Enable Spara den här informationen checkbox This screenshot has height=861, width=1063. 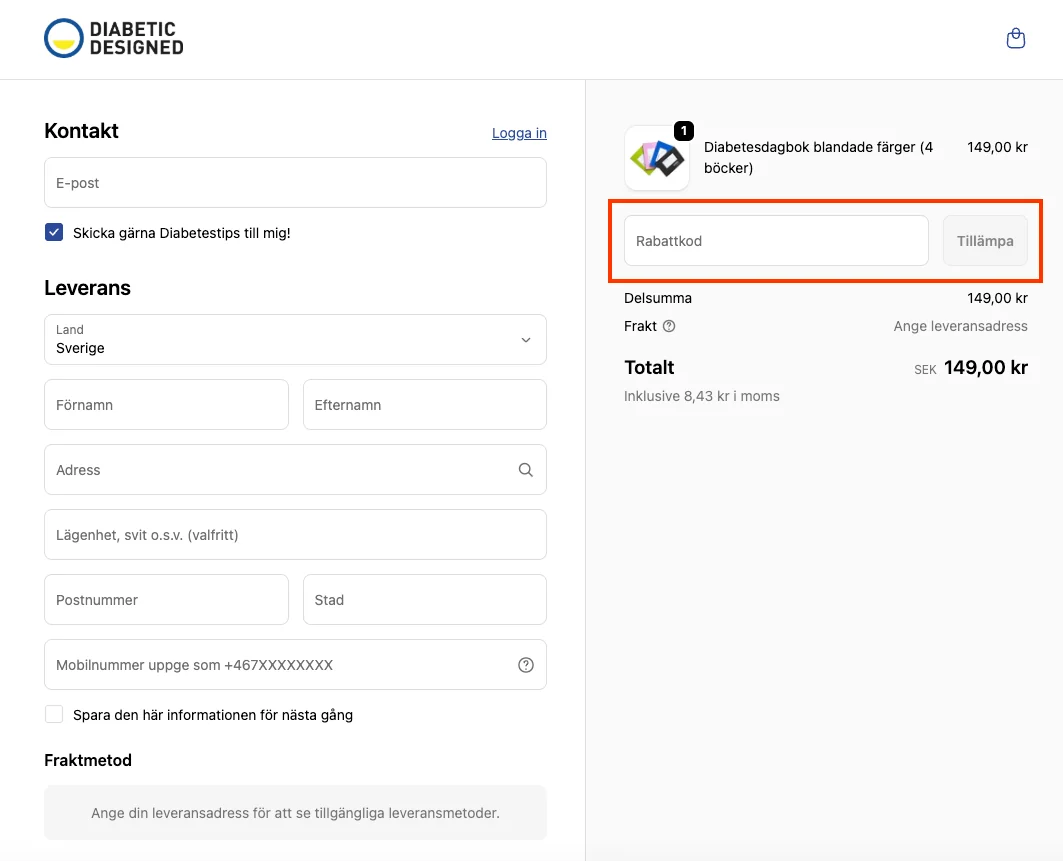point(54,715)
